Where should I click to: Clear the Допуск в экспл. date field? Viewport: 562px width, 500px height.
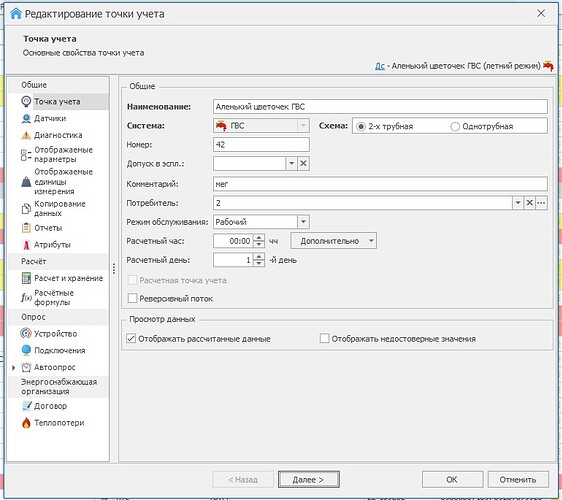pyautogui.click(x=303, y=163)
